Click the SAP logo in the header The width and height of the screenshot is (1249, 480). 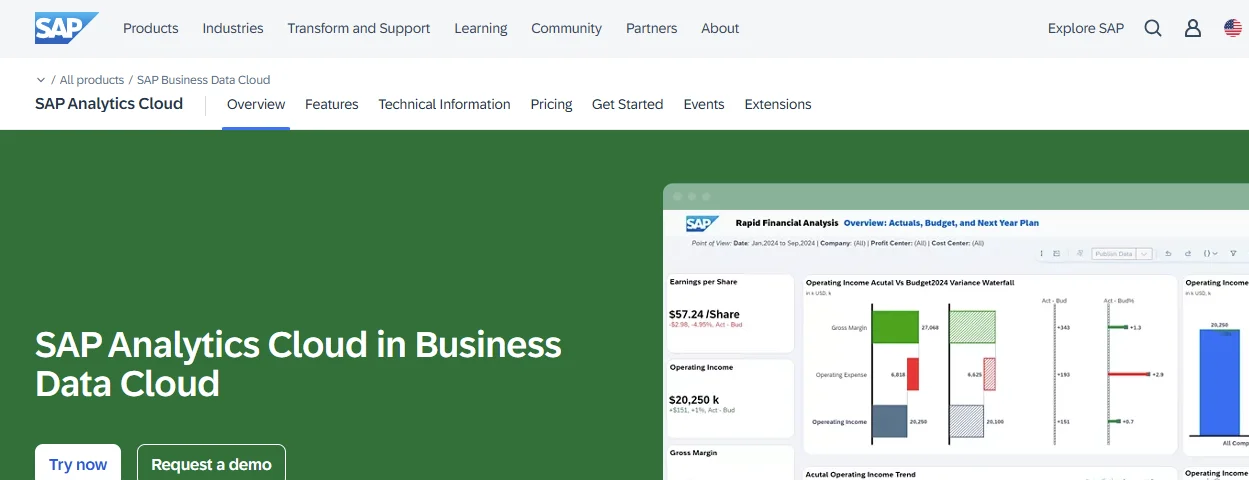67,28
